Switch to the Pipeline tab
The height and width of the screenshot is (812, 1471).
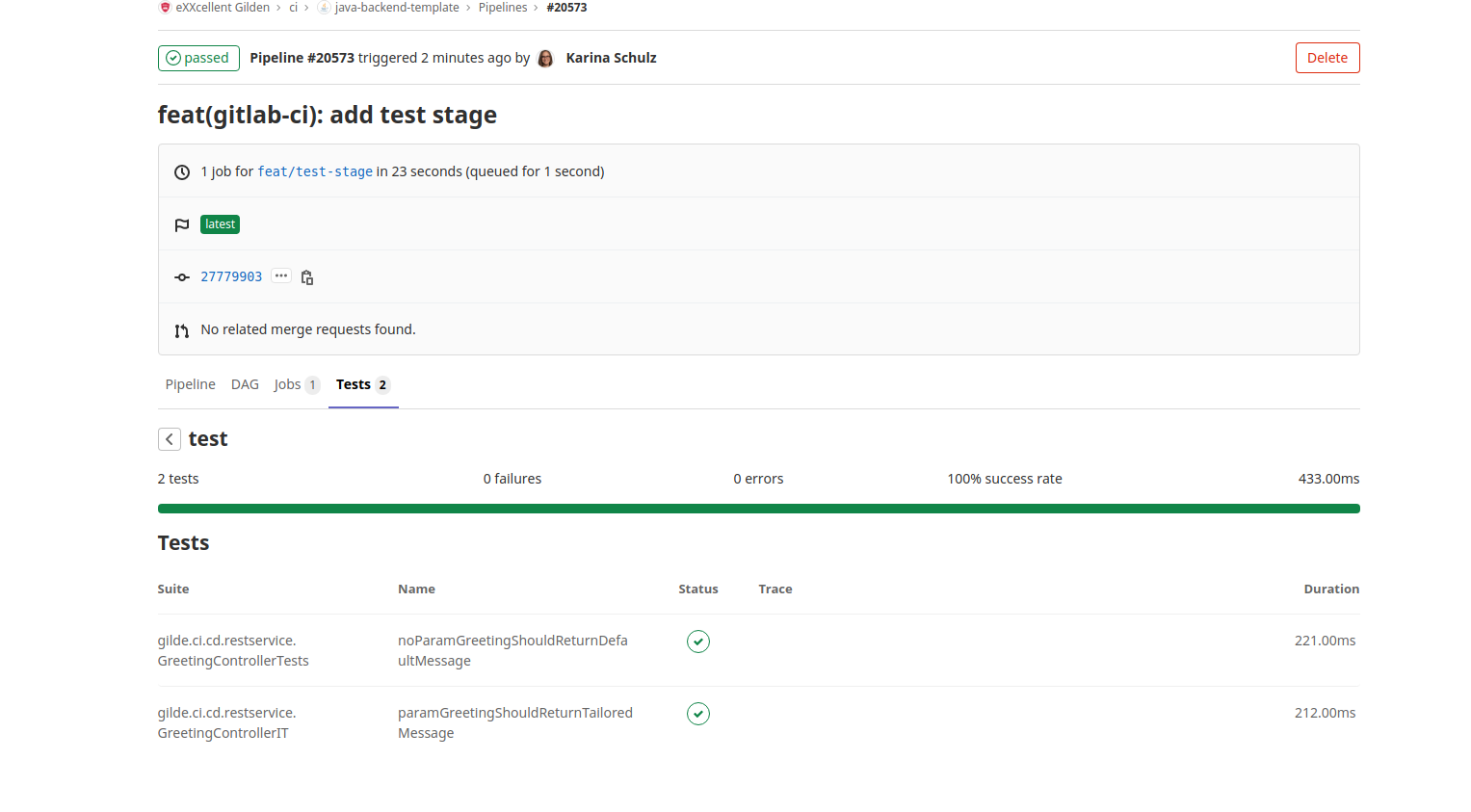[190, 384]
